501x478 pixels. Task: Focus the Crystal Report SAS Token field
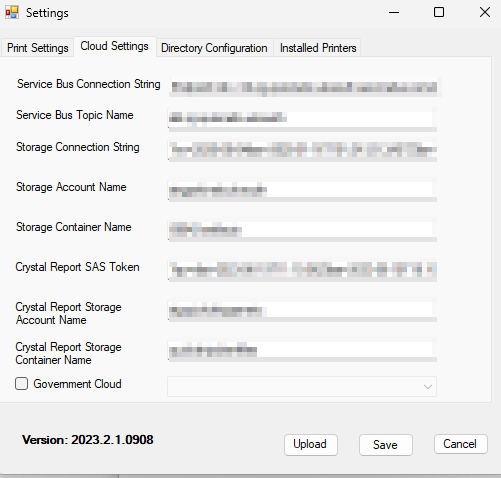coord(302,270)
